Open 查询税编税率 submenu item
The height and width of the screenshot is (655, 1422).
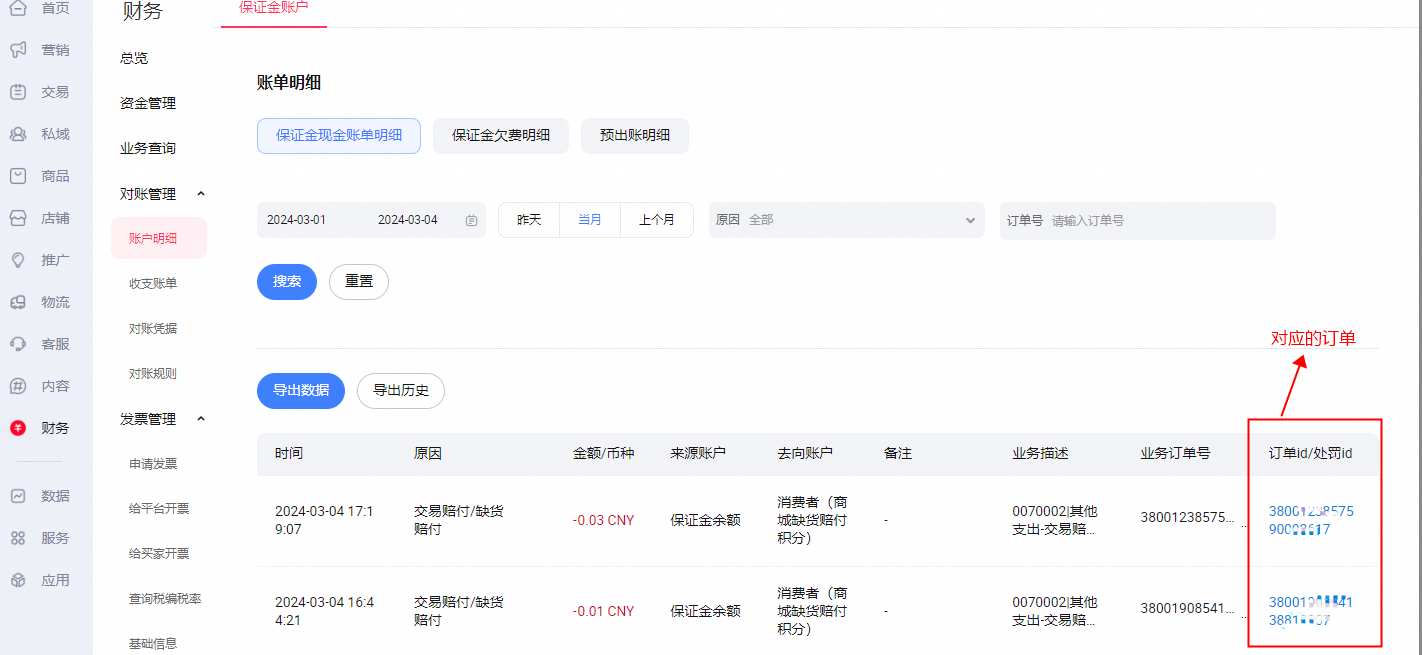click(x=165, y=599)
